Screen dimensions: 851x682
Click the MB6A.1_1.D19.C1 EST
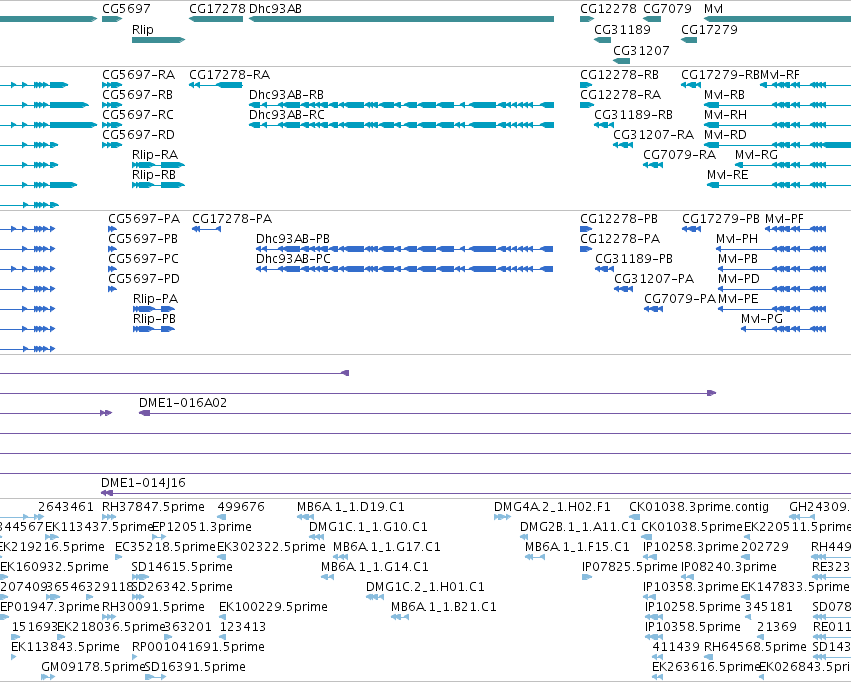tap(306, 517)
